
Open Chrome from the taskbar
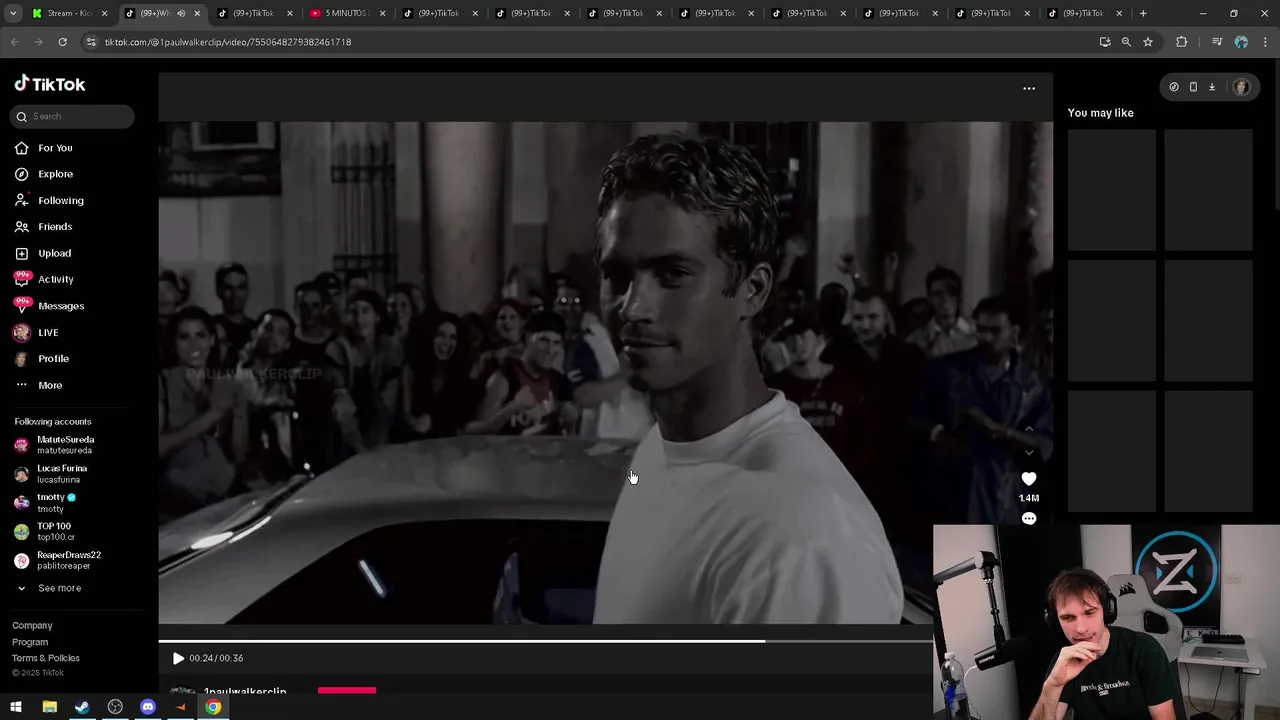click(213, 707)
